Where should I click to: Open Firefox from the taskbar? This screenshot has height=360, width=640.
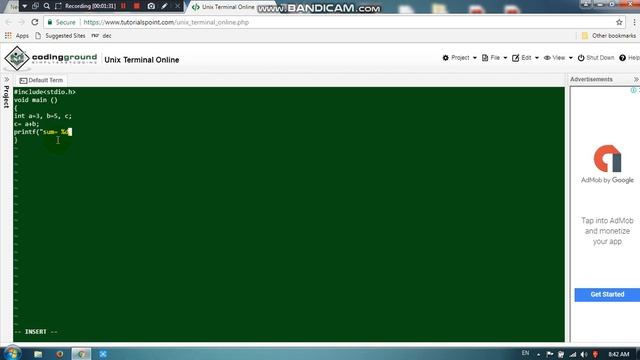[x=60, y=354]
